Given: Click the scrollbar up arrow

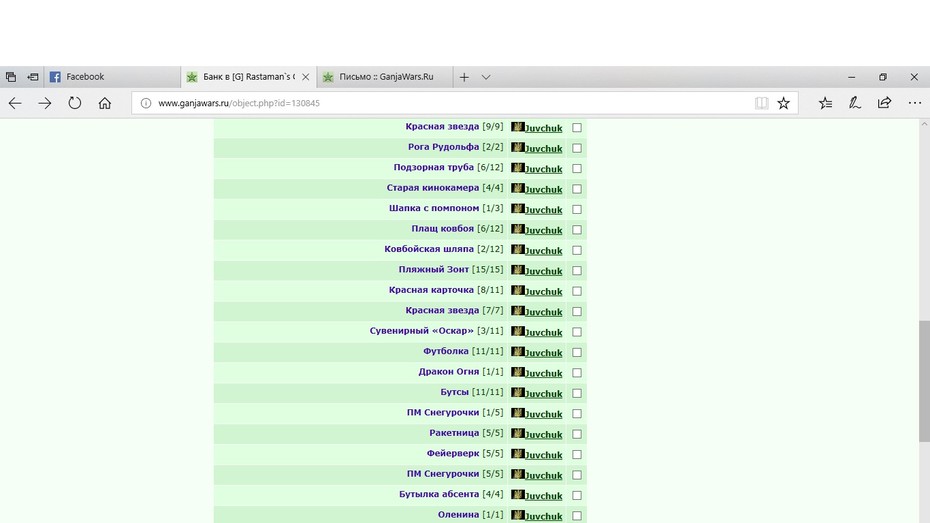Looking at the screenshot, I should (924, 125).
